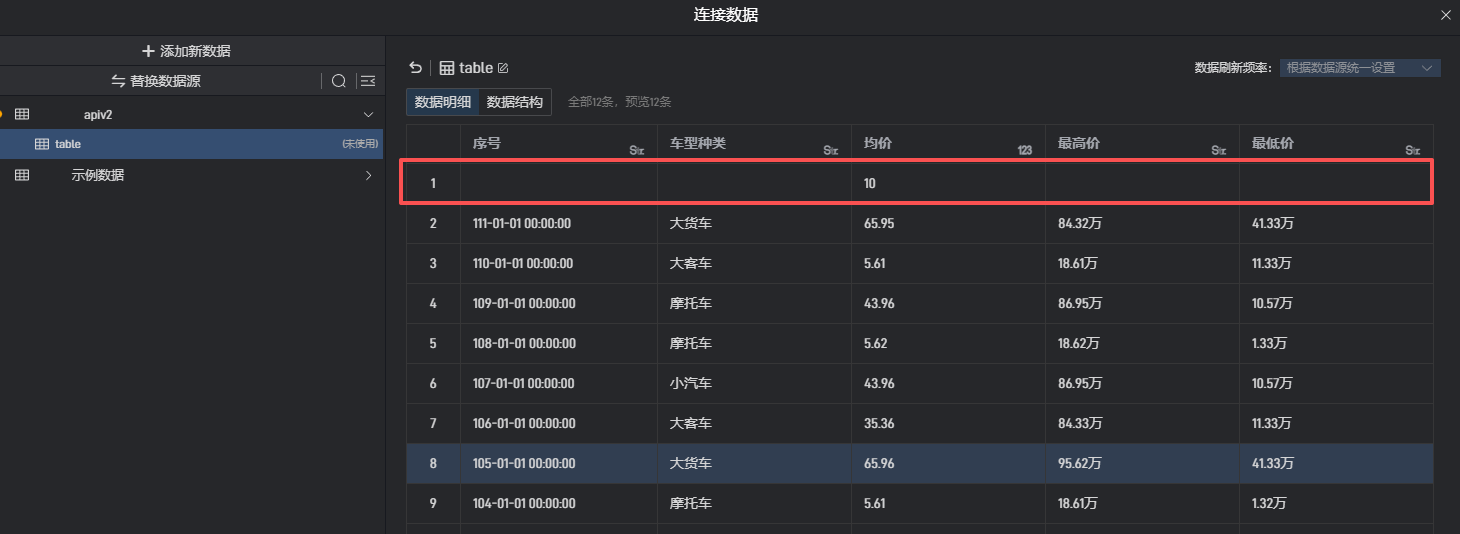Collapse the apiv2 data source group
The height and width of the screenshot is (534, 1460).
coord(368,115)
